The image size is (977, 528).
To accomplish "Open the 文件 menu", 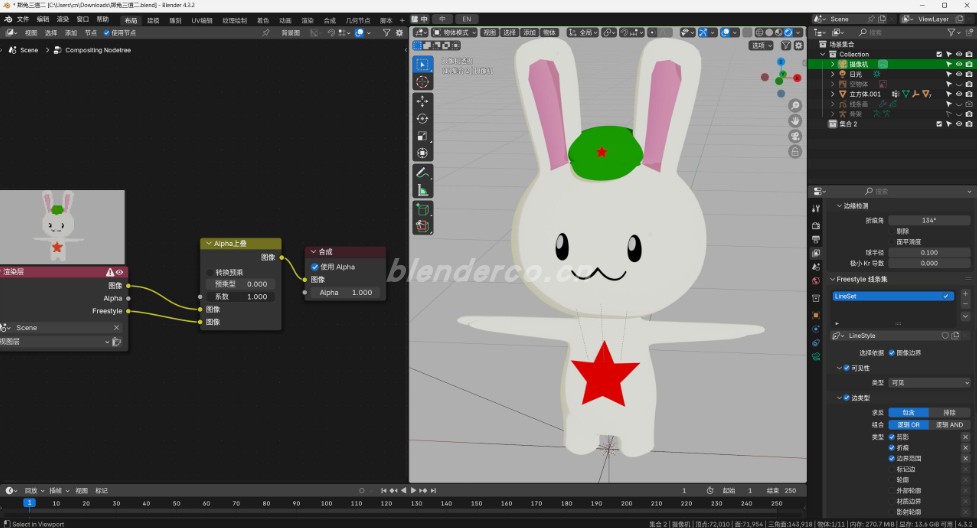I will [x=23, y=19].
